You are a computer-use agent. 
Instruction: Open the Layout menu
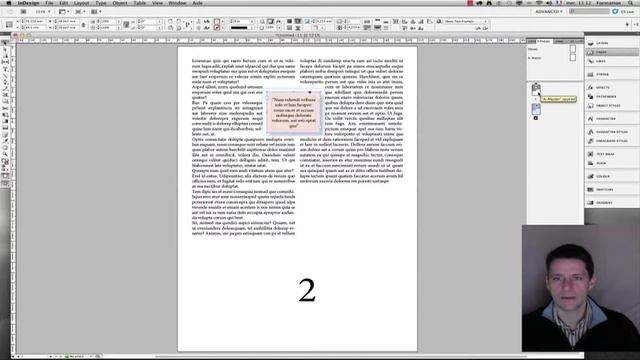pos(81,3)
